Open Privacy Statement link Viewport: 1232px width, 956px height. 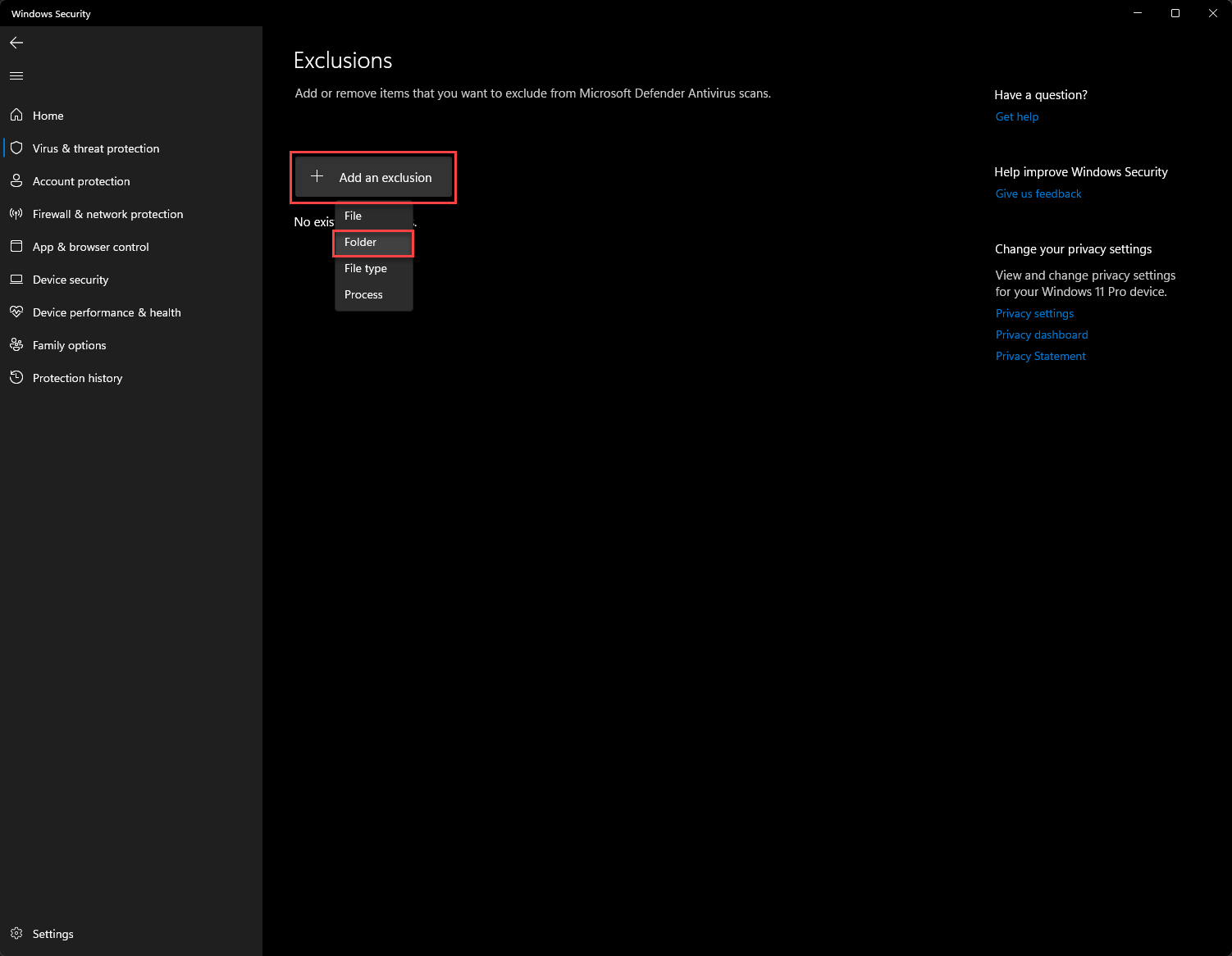click(x=1040, y=356)
